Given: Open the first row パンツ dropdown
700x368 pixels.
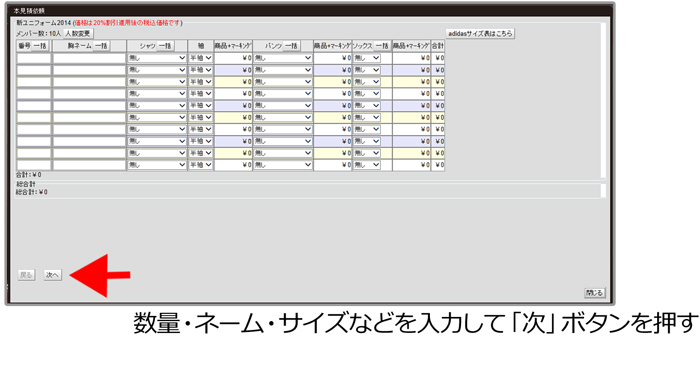Looking at the screenshot, I should tap(283, 58).
